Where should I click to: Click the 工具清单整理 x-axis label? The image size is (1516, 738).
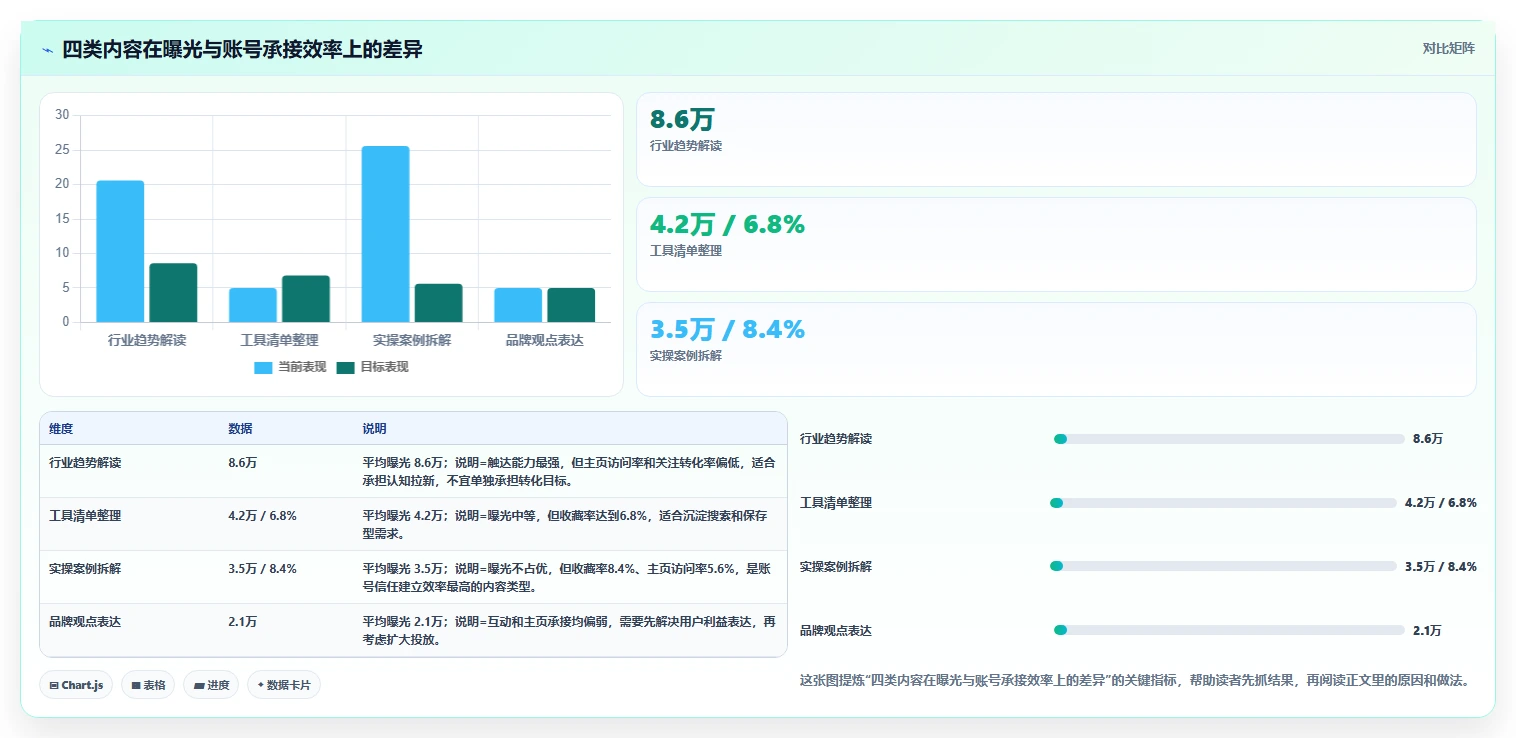pyautogui.click(x=279, y=340)
